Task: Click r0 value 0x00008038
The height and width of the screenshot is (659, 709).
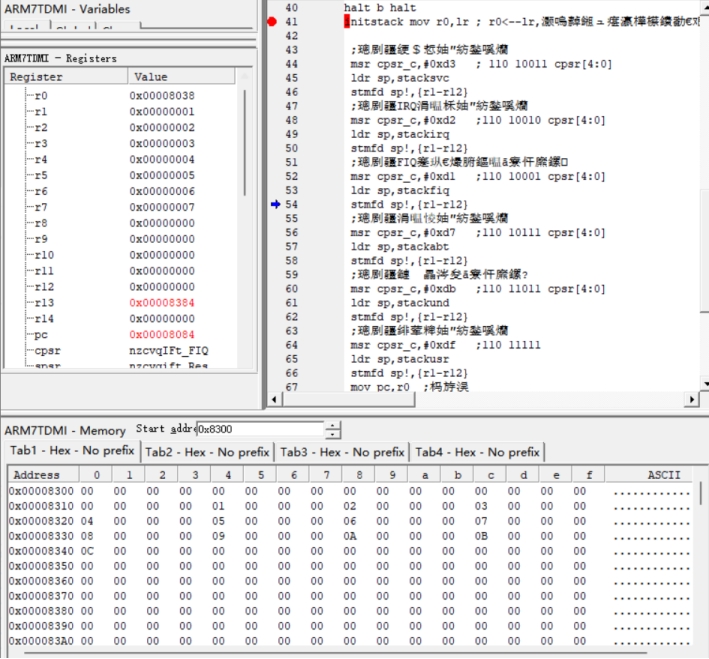Action: (162, 96)
